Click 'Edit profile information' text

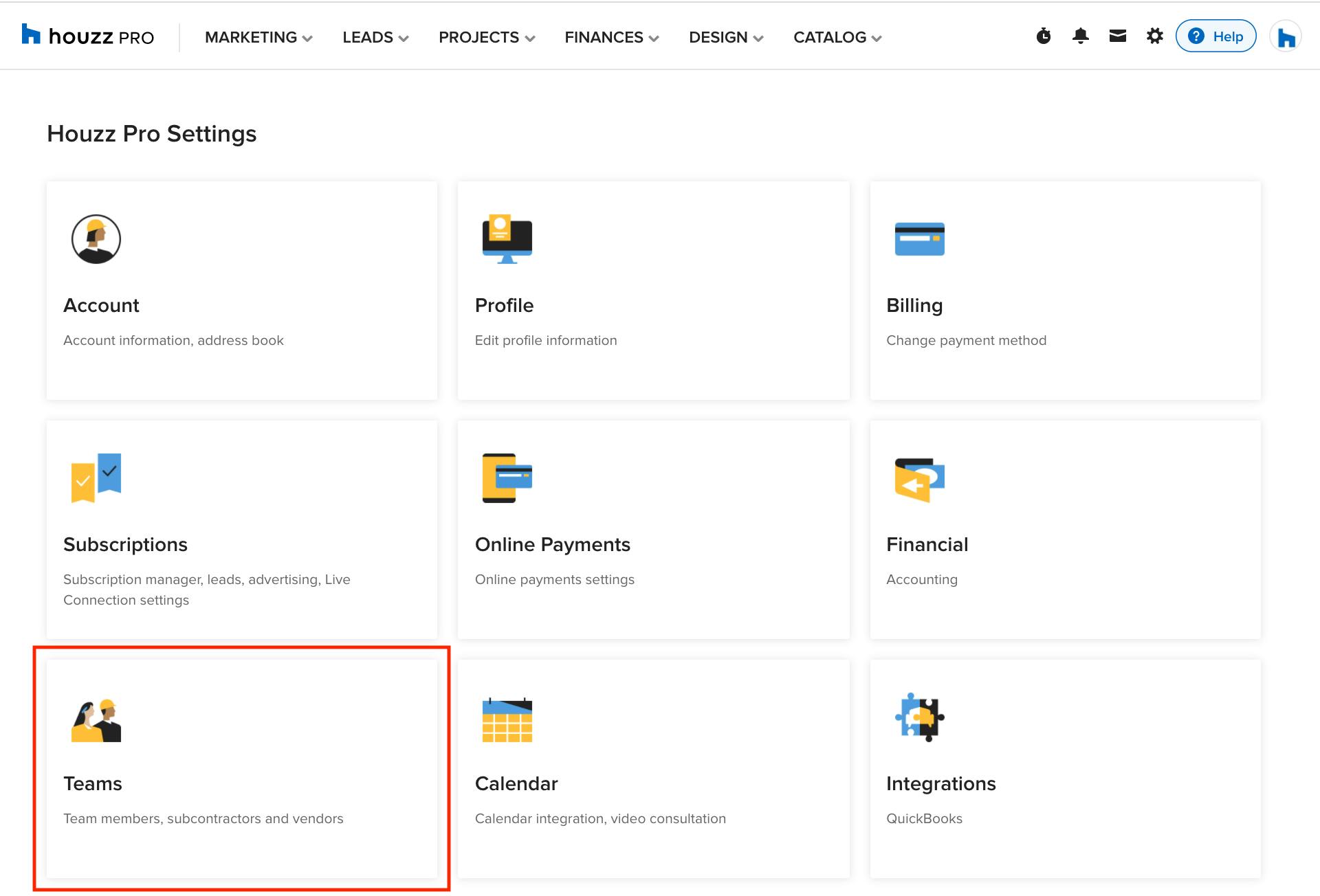click(546, 340)
